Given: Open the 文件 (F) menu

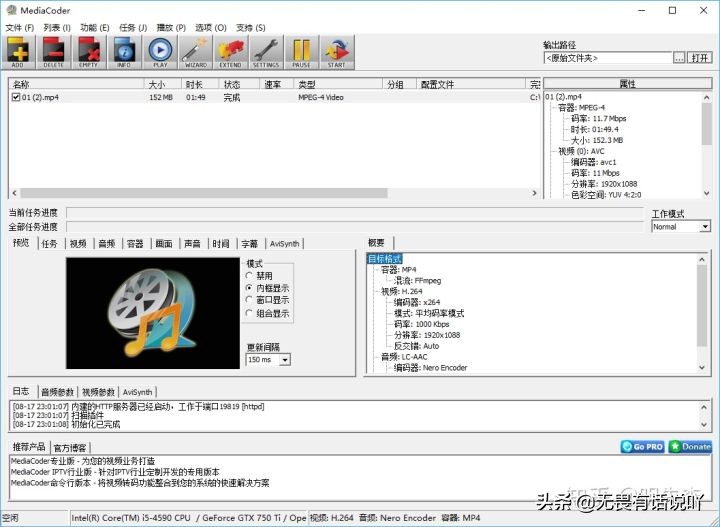Looking at the screenshot, I should point(20,28).
